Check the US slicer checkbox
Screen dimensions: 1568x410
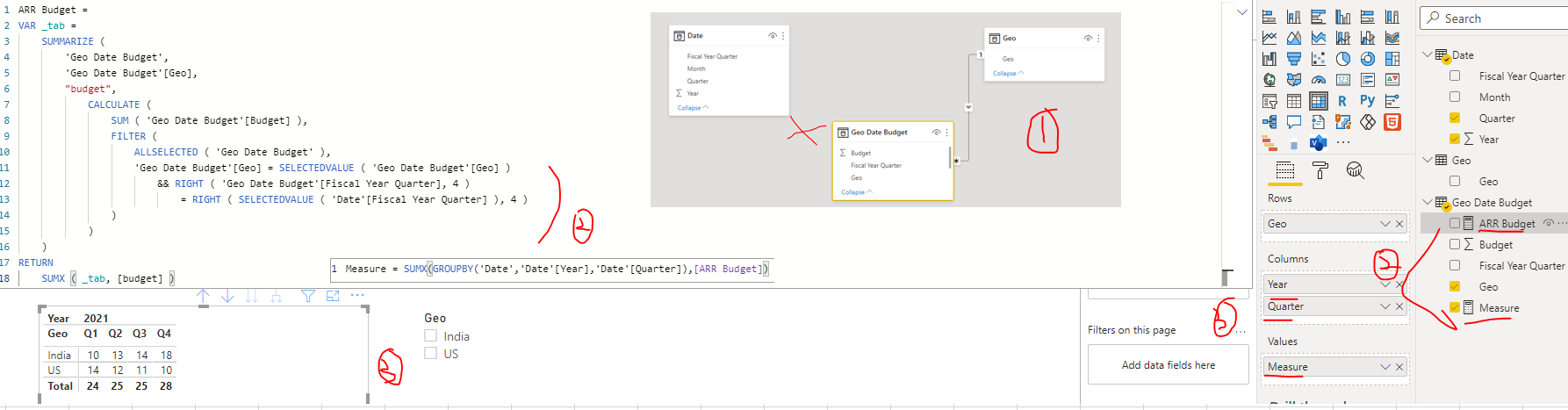pyautogui.click(x=430, y=354)
